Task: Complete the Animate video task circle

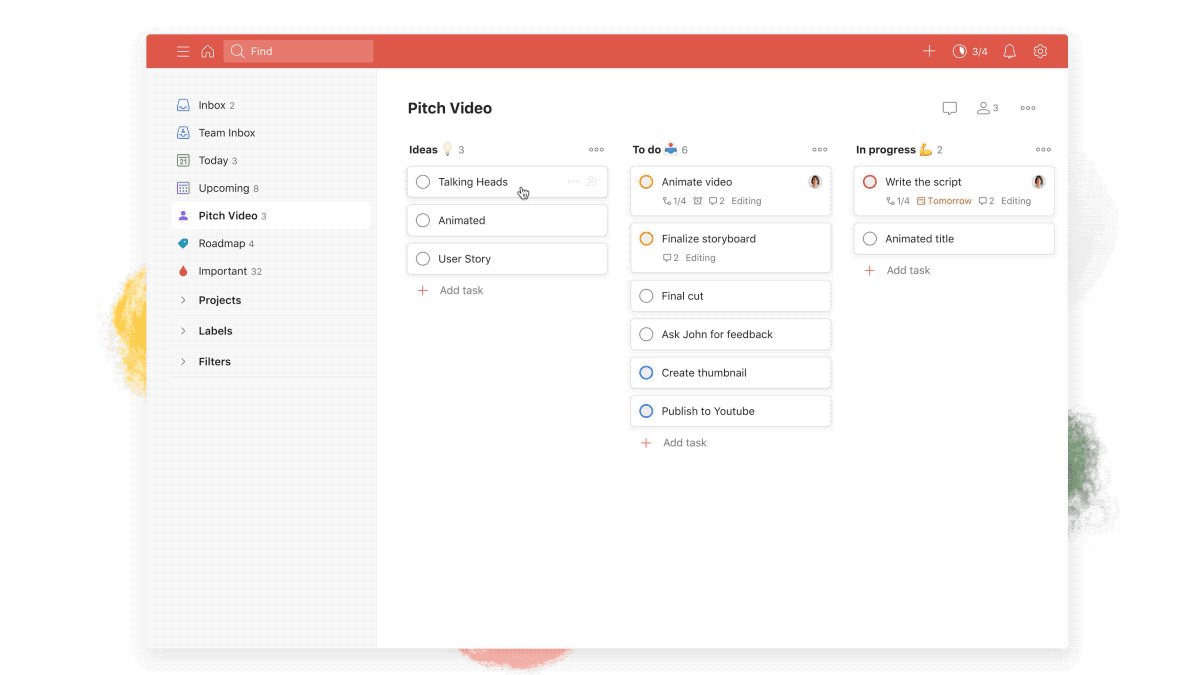Action: click(646, 181)
